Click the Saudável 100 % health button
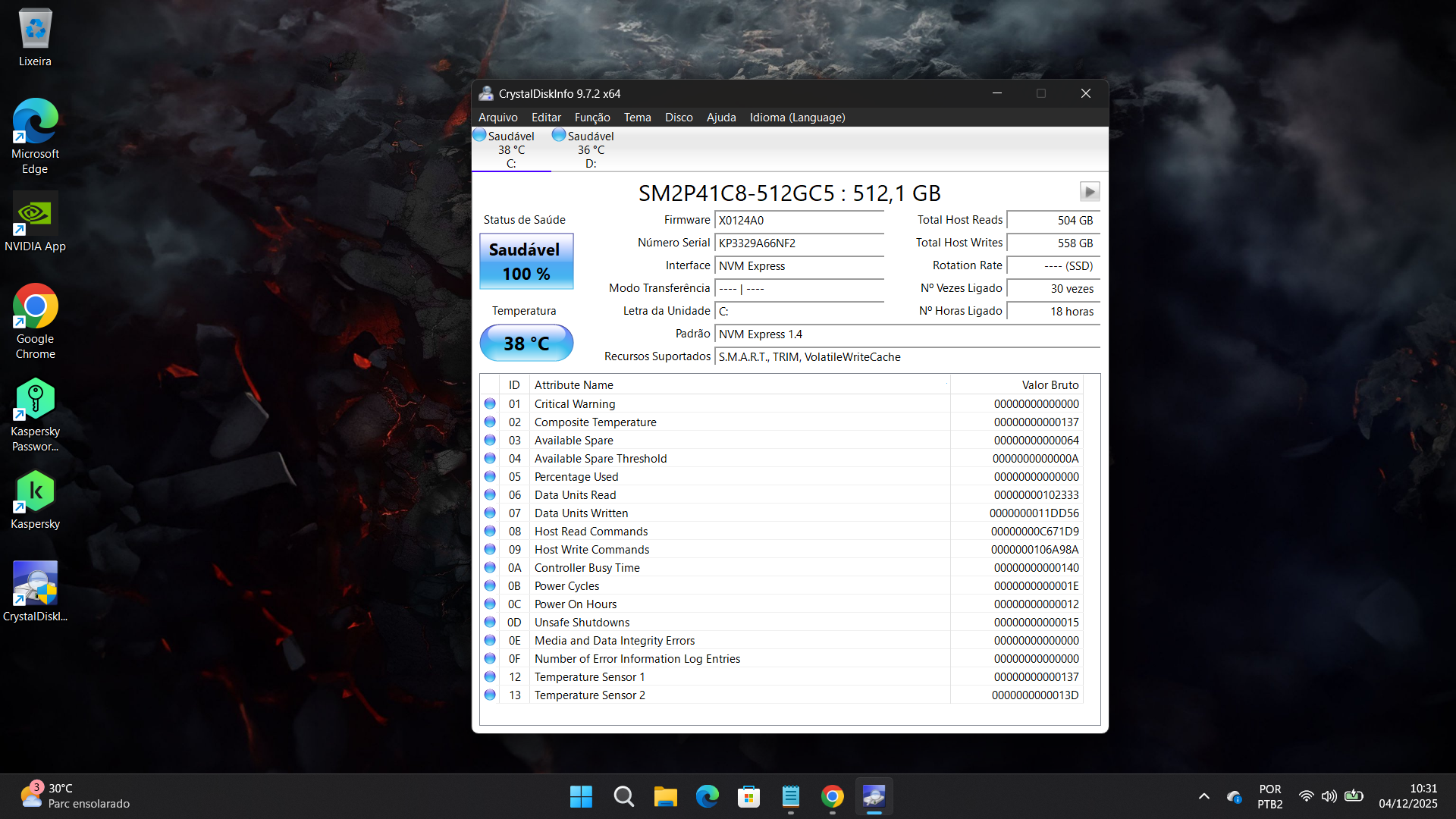 click(526, 262)
